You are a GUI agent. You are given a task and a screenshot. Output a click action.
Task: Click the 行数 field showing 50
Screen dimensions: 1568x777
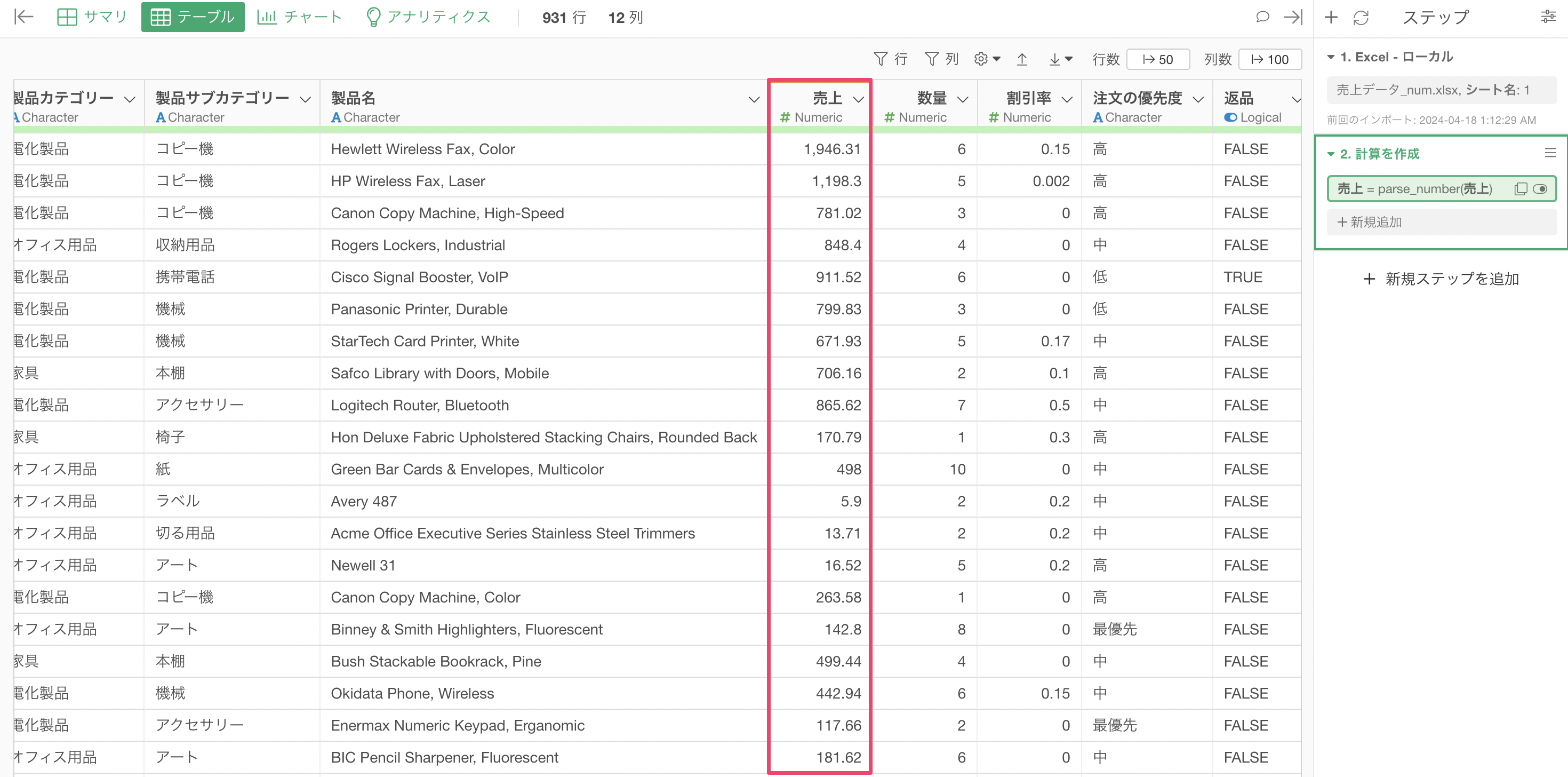pyautogui.click(x=1158, y=59)
